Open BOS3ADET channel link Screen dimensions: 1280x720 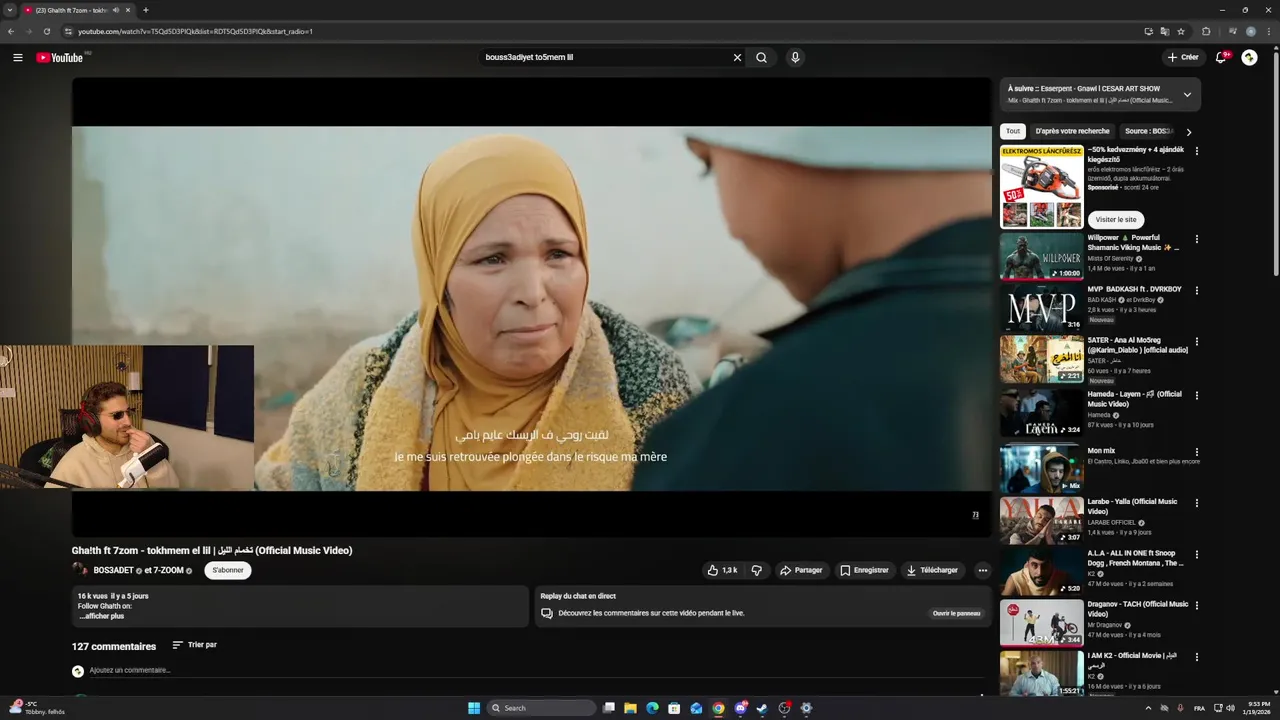coord(113,570)
